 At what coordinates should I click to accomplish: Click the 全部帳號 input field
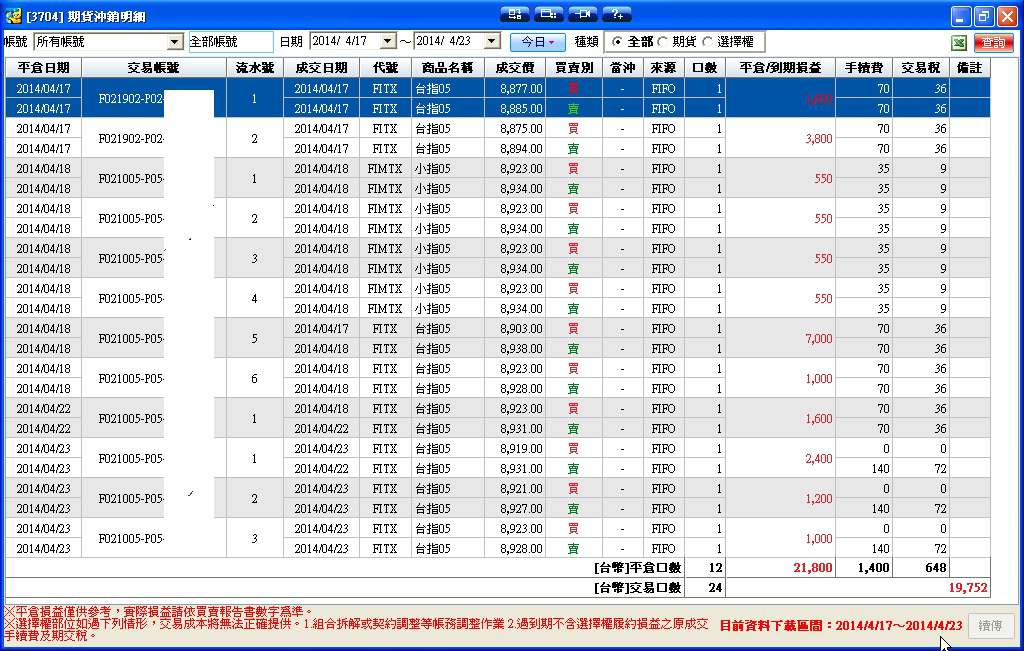231,42
